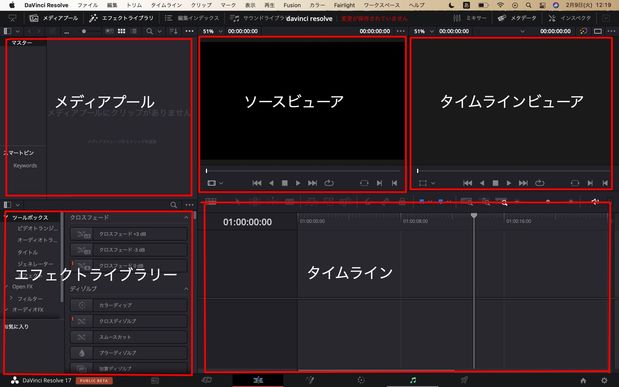Play the timeline viewer forward
The image size is (619, 387).
(509, 183)
